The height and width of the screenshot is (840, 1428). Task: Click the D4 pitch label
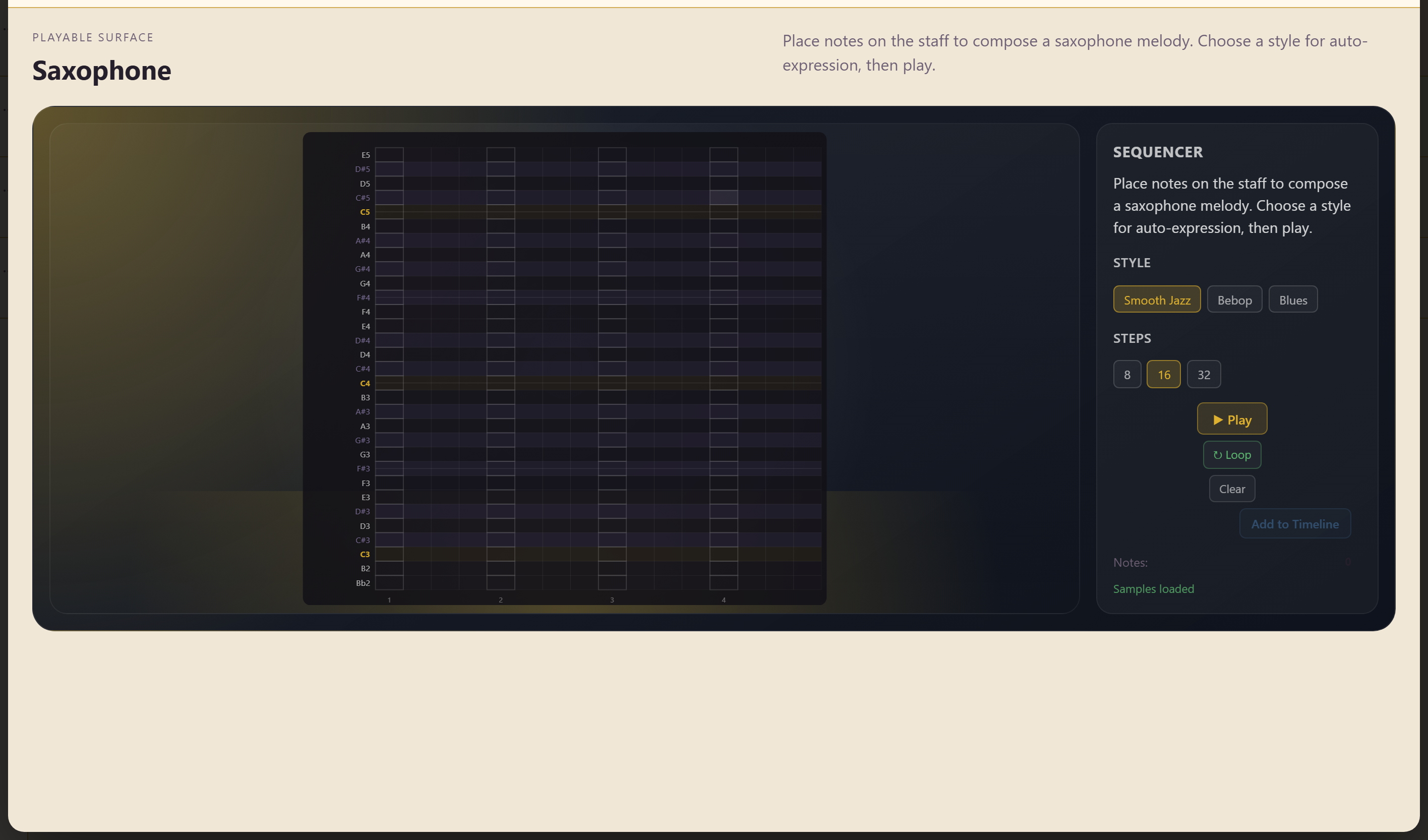[365, 355]
